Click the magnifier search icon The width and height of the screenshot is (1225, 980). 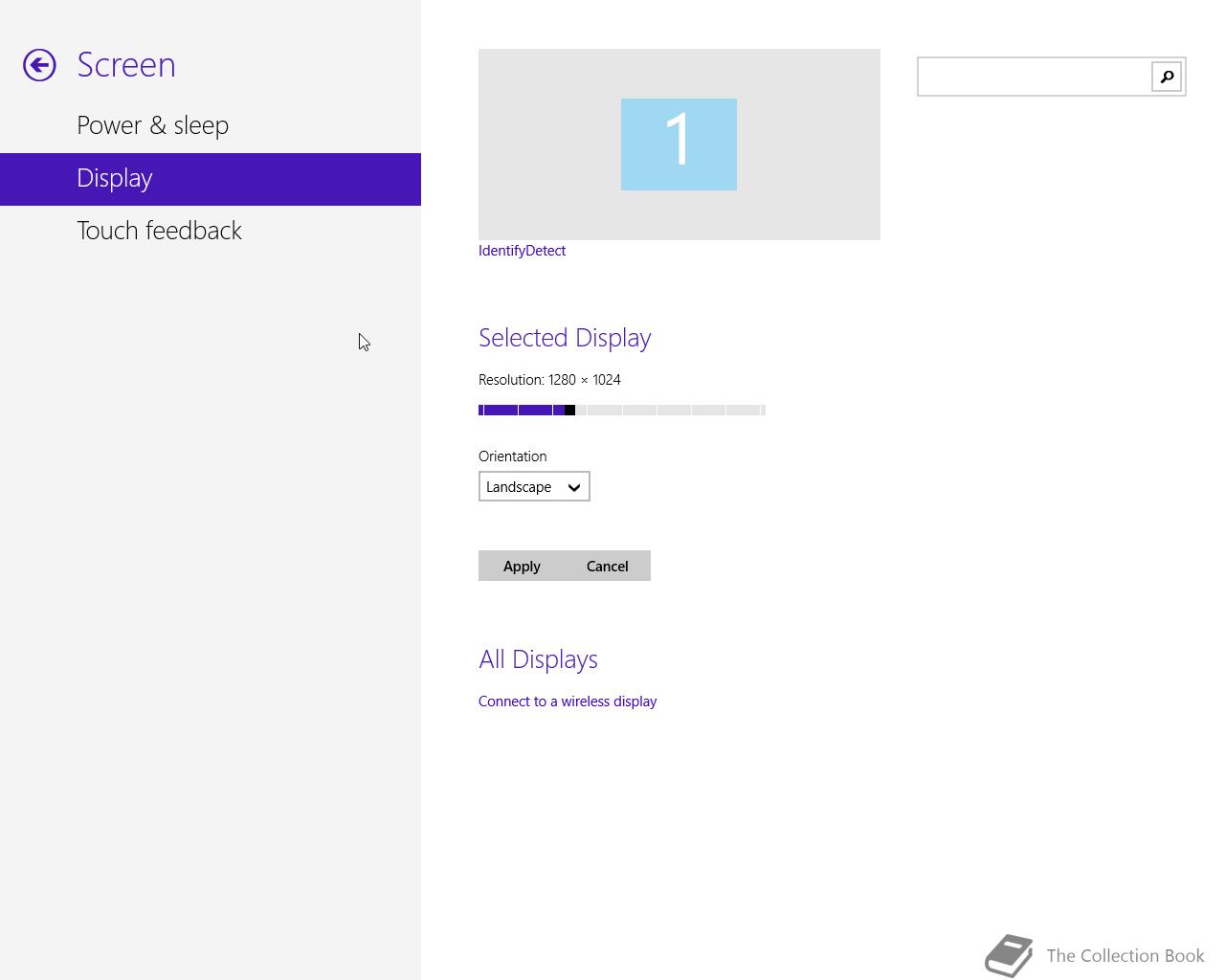point(1167,77)
